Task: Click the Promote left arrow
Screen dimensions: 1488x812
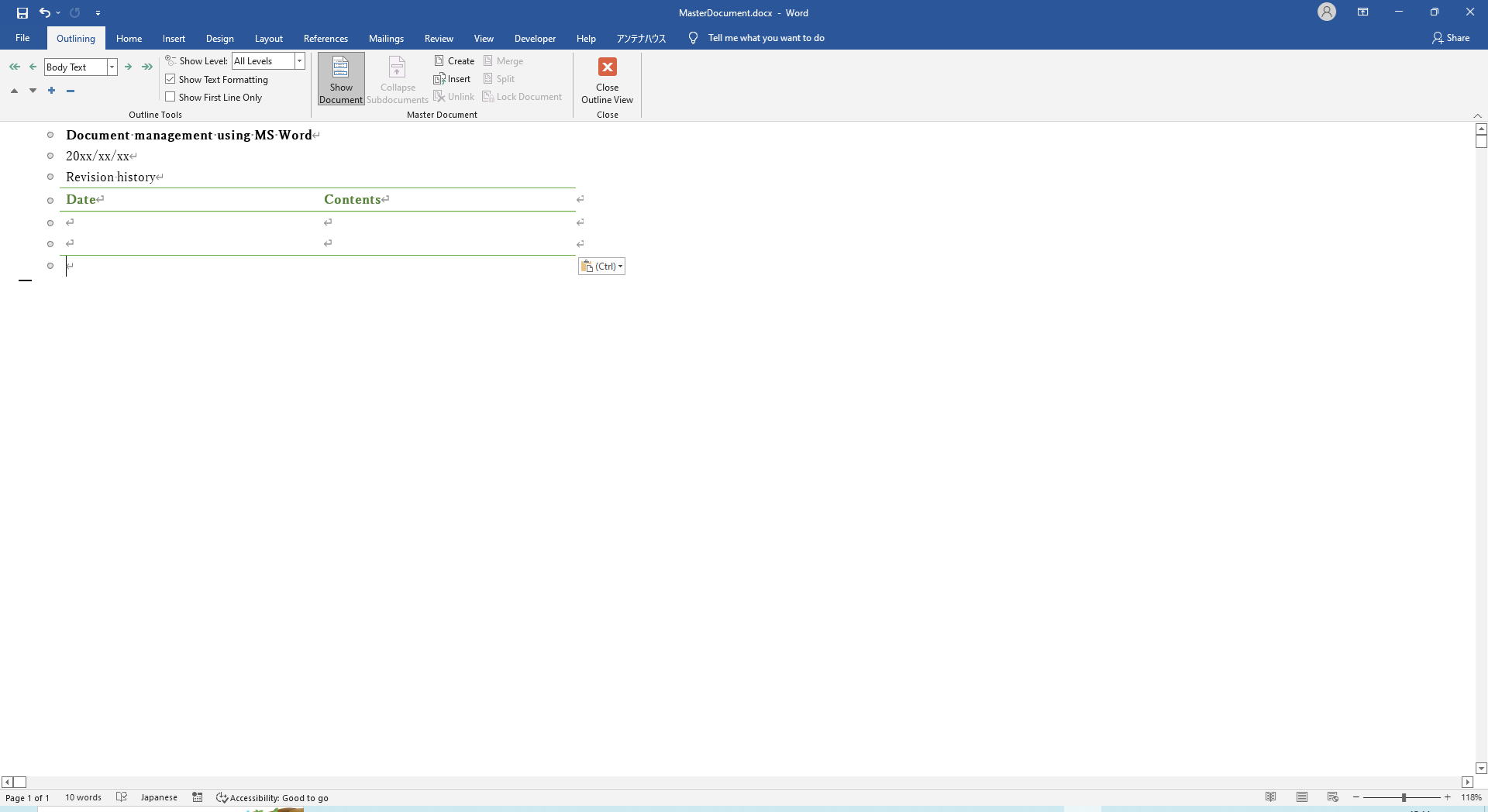Action: point(33,67)
